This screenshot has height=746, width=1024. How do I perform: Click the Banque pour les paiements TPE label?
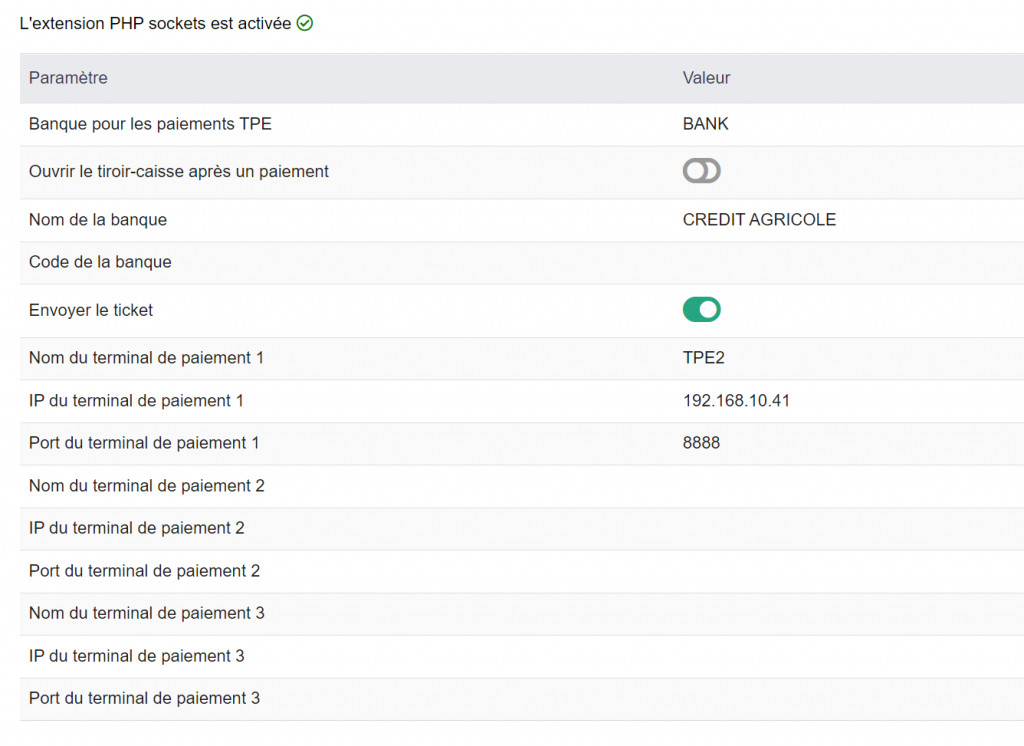pyautogui.click(x=150, y=124)
